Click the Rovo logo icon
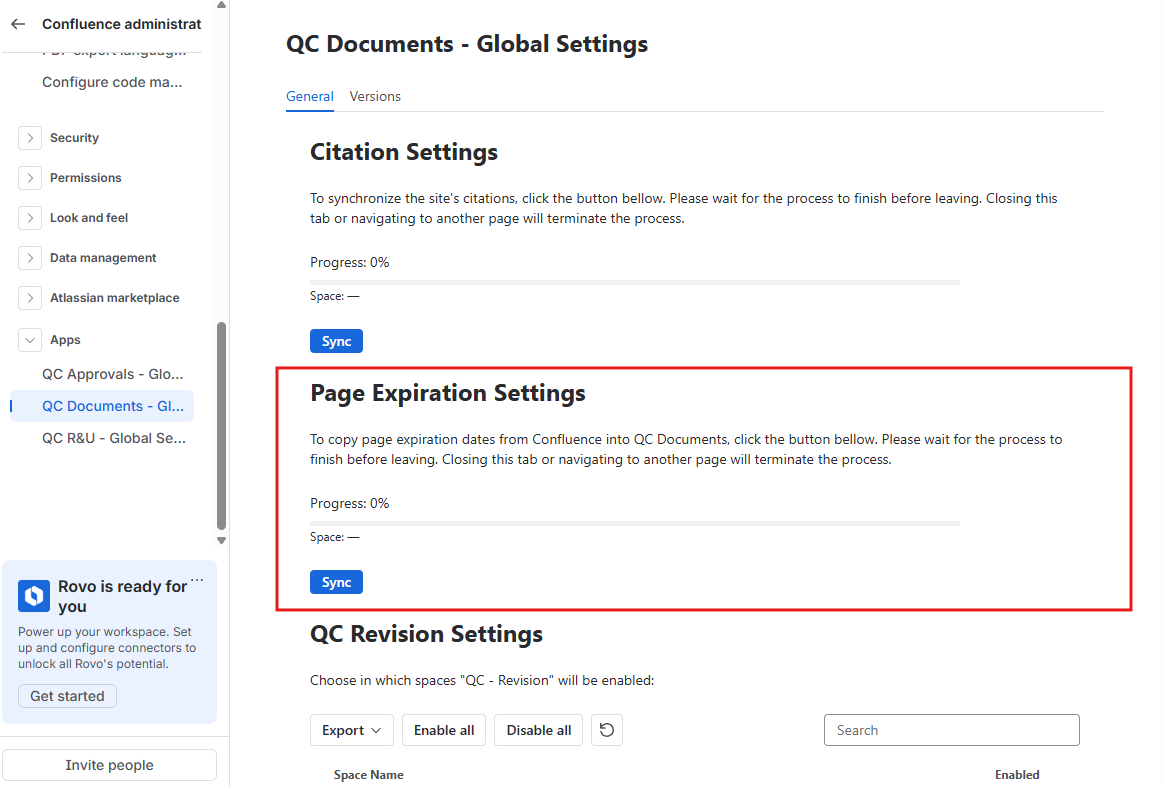The image size is (1162, 786). (34, 596)
